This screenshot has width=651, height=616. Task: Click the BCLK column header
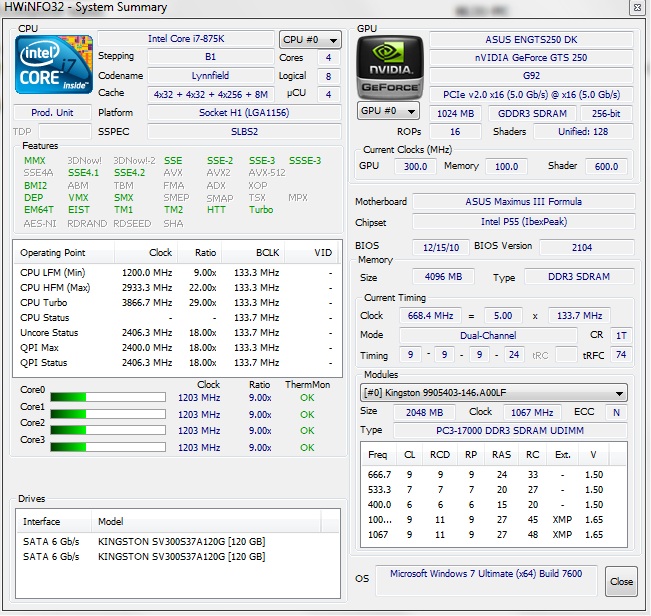coord(253,253)
